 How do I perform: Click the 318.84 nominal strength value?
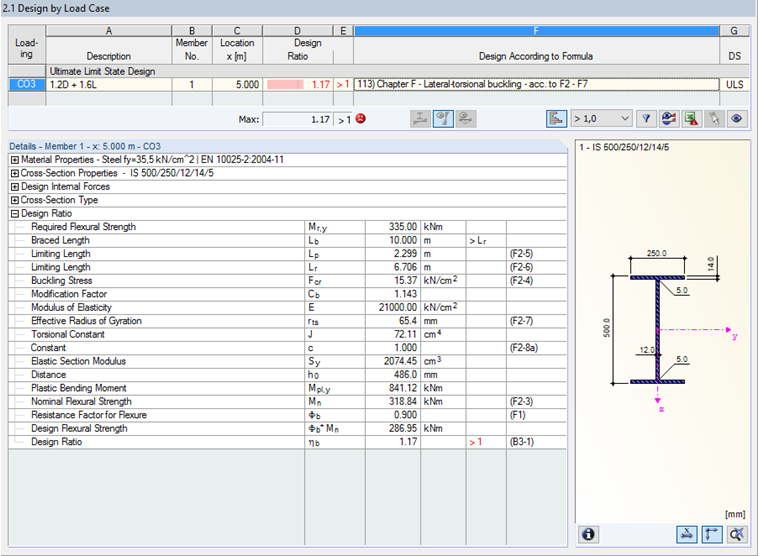click(402, 401)
